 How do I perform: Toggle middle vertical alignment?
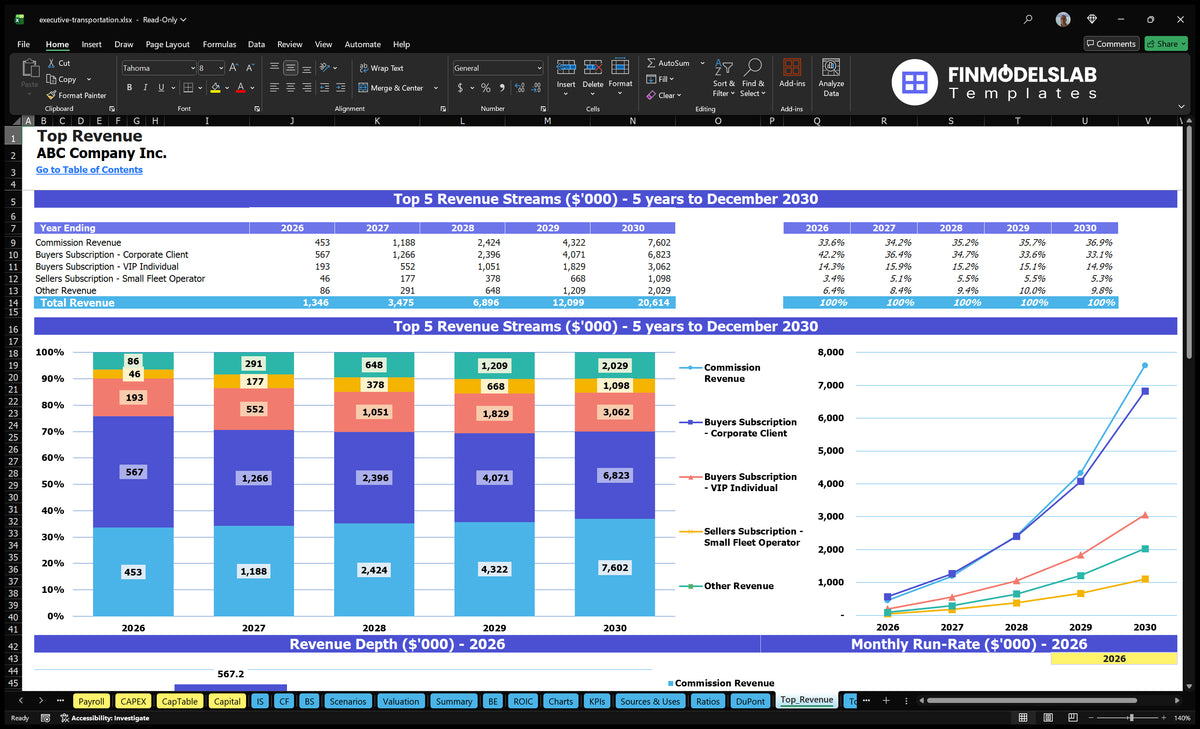point(290,68)
